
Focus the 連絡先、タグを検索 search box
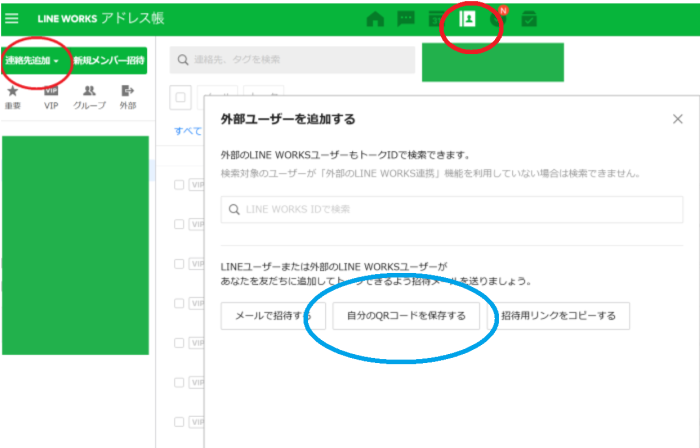pyautogui.click(x=292, y=60)
